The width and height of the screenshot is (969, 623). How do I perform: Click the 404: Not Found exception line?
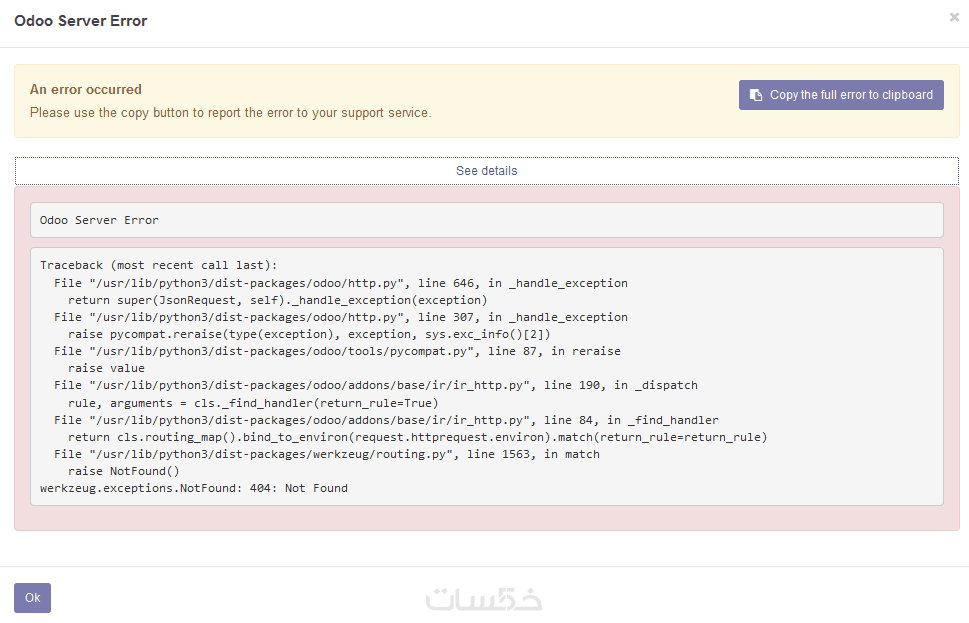[x=194, y=488]
